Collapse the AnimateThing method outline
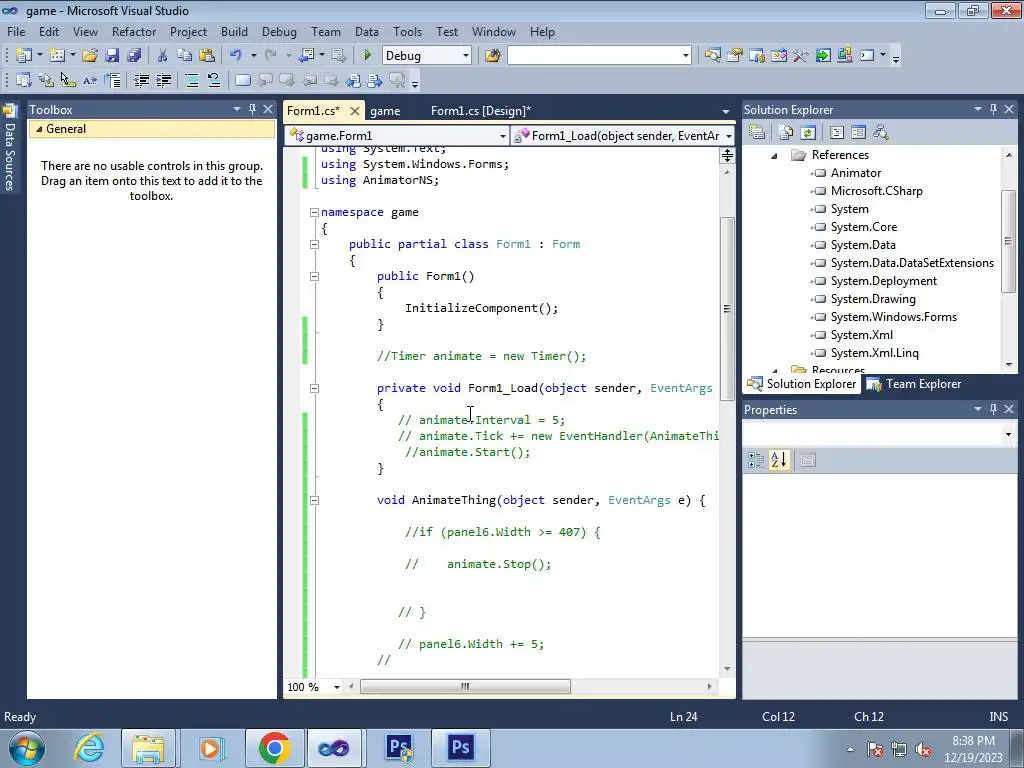 pyautogui.click(x=314, y=500)
